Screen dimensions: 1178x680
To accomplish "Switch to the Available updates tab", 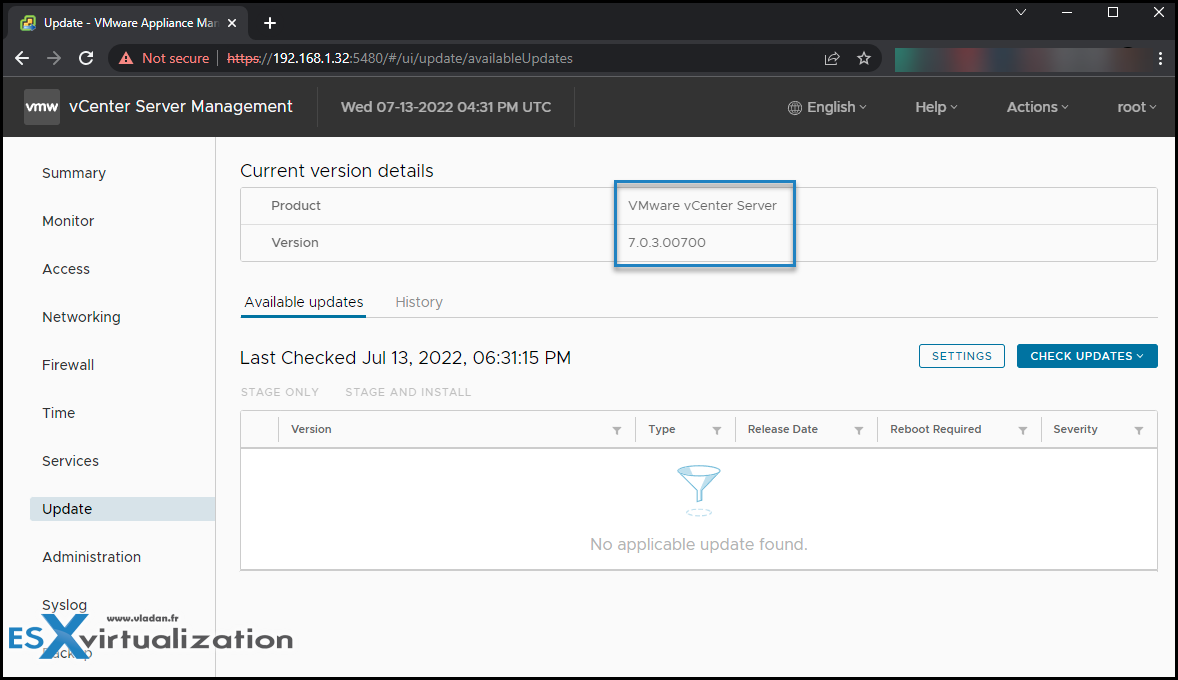I will pyautogui.click(x=304, y=302).
